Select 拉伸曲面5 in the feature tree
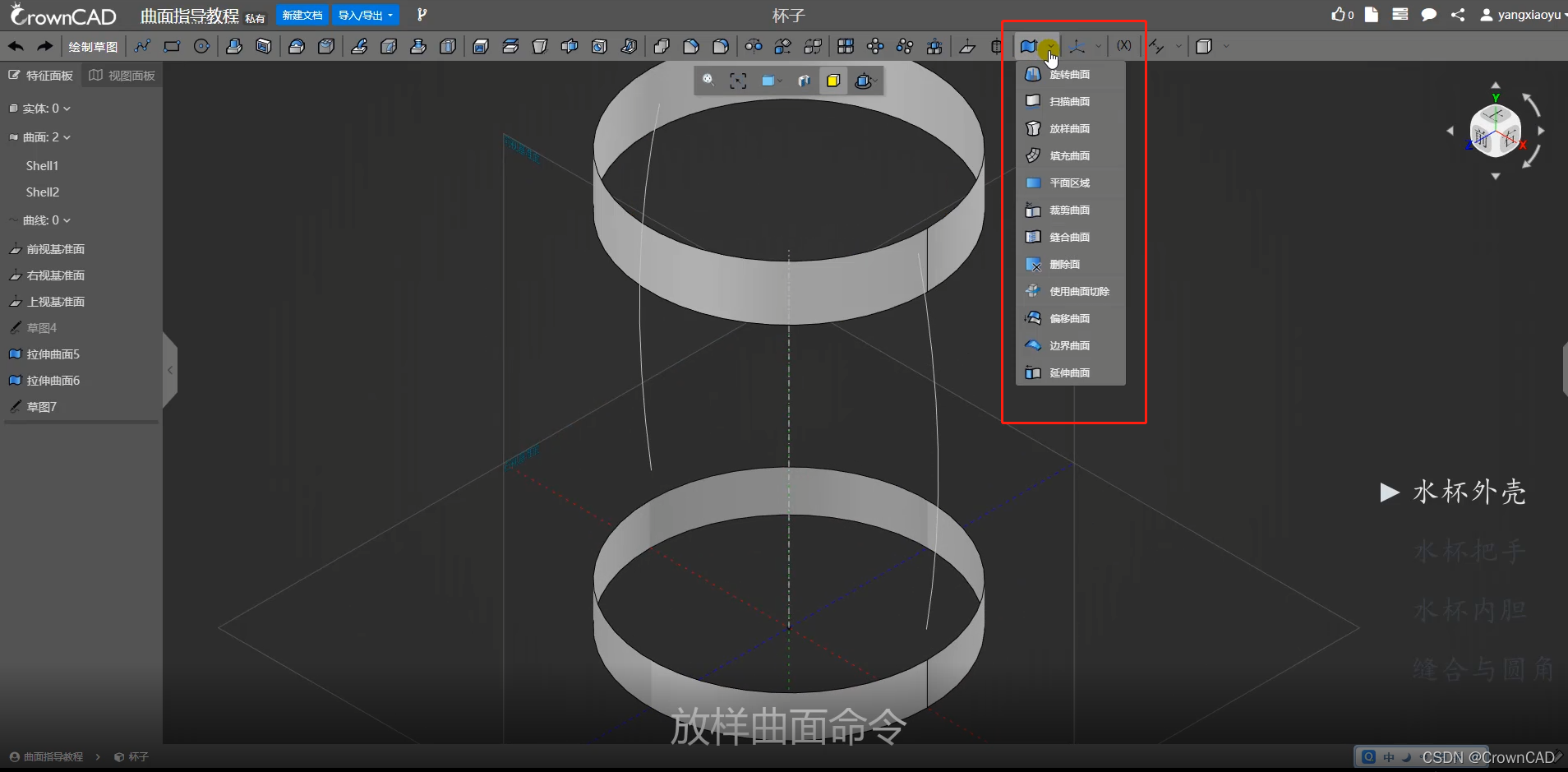This screenshot has height=772, width=1568. coord(44,354)
